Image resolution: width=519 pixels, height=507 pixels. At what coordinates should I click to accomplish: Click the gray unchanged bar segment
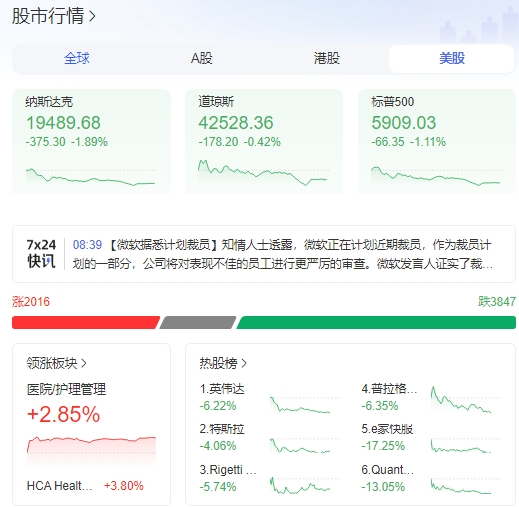pos(198,323)
